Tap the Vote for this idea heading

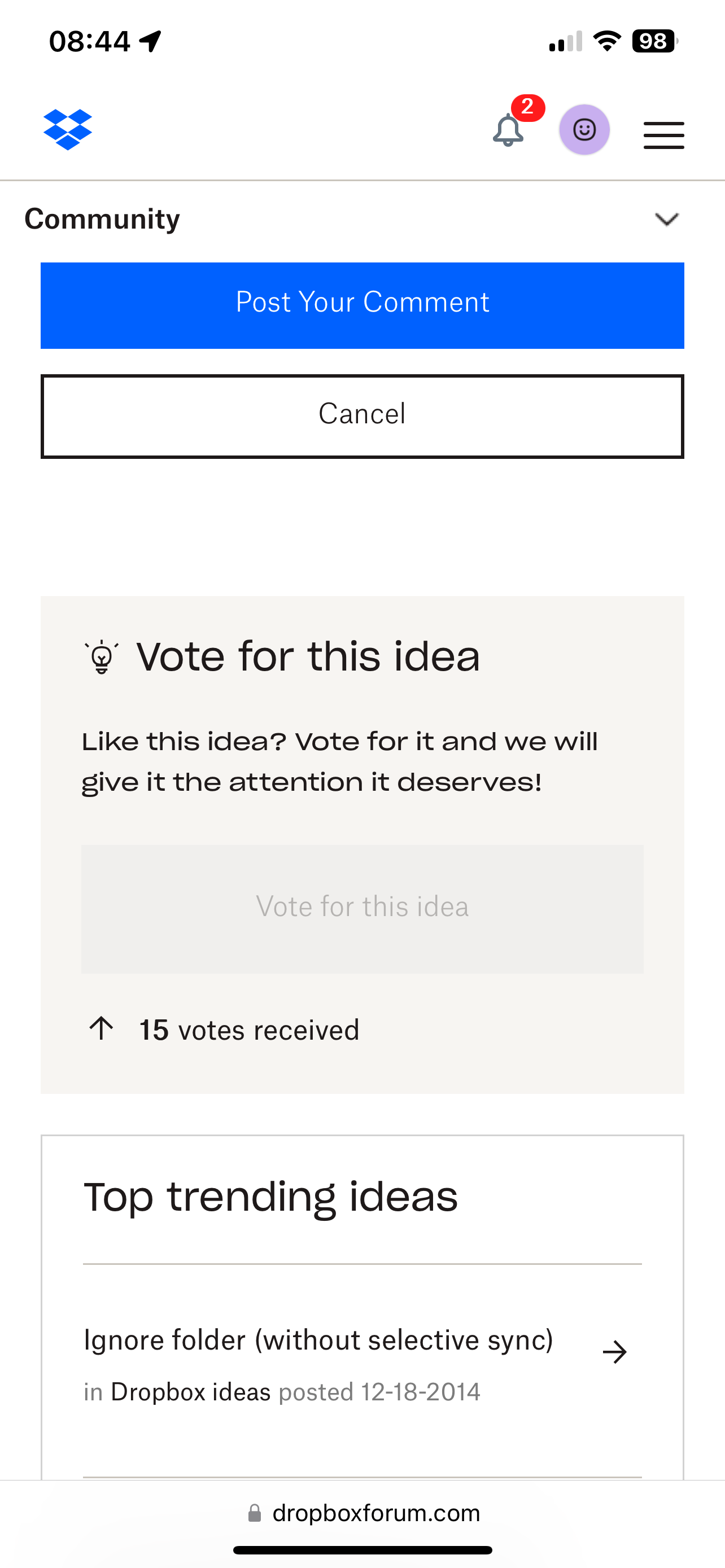point(308,657)
